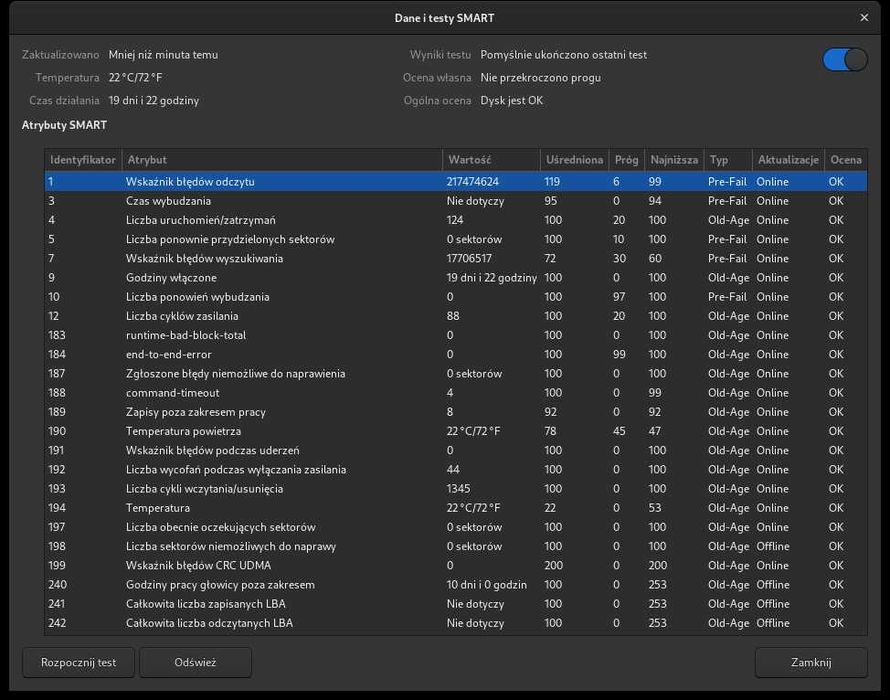
Task: Select the Całkowita liczba odczytanych LBA row
Action: click(209, 624)
